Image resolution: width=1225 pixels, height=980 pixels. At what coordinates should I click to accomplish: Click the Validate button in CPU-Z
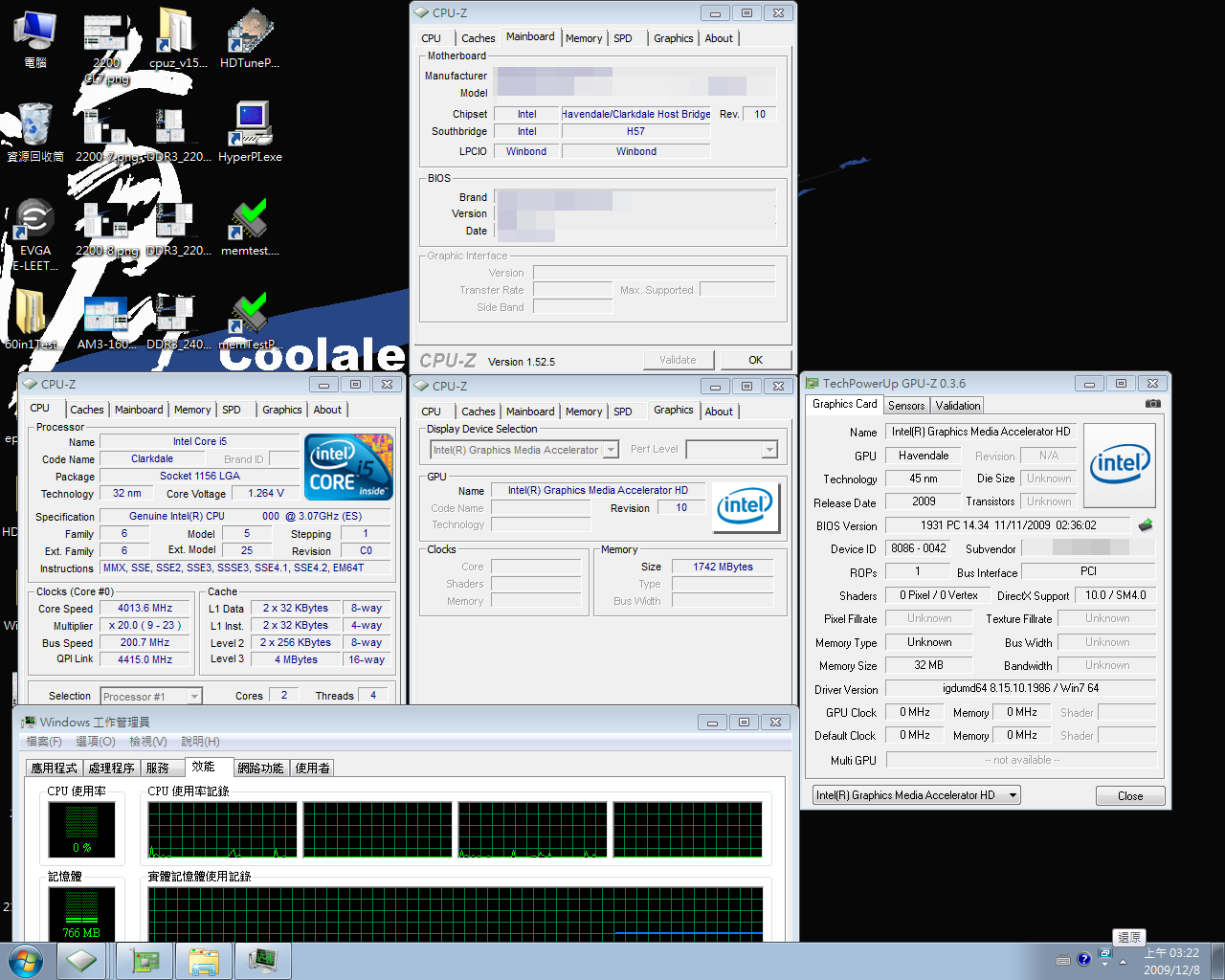pyautogui.click(x=678, y=360)
